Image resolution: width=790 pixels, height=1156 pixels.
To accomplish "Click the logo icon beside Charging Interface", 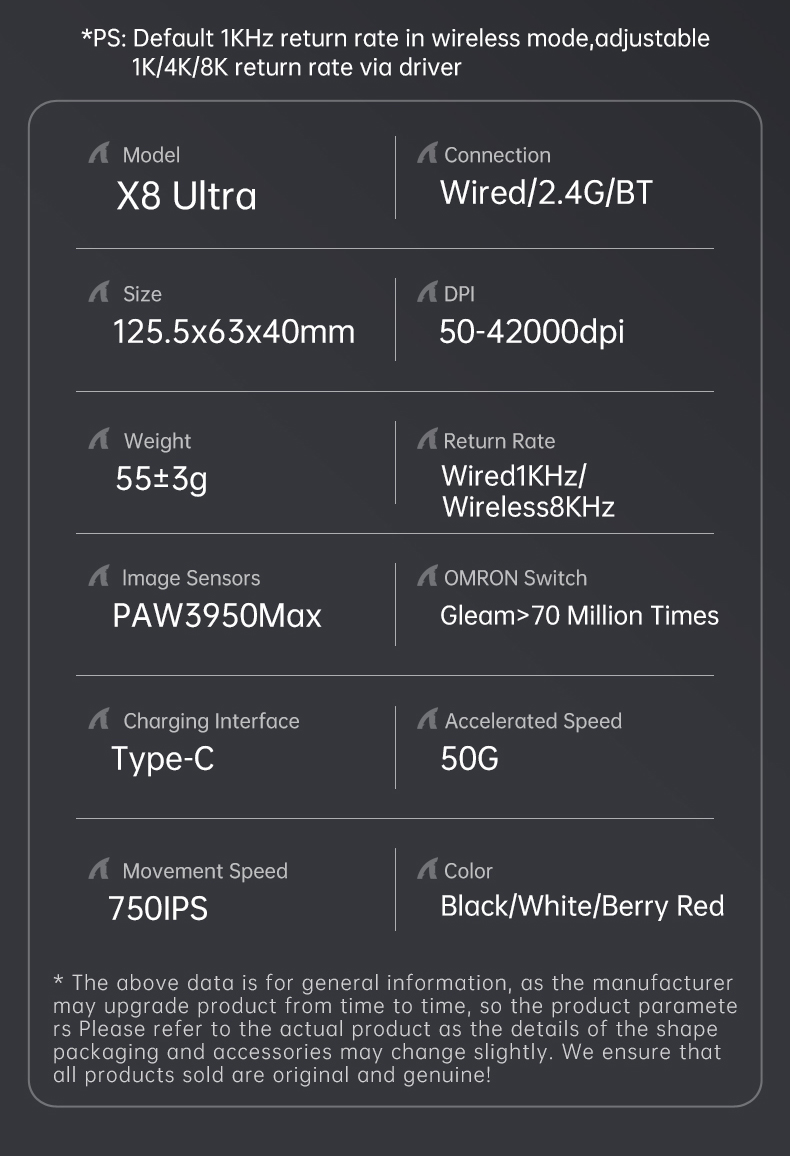I will (99, 719).
